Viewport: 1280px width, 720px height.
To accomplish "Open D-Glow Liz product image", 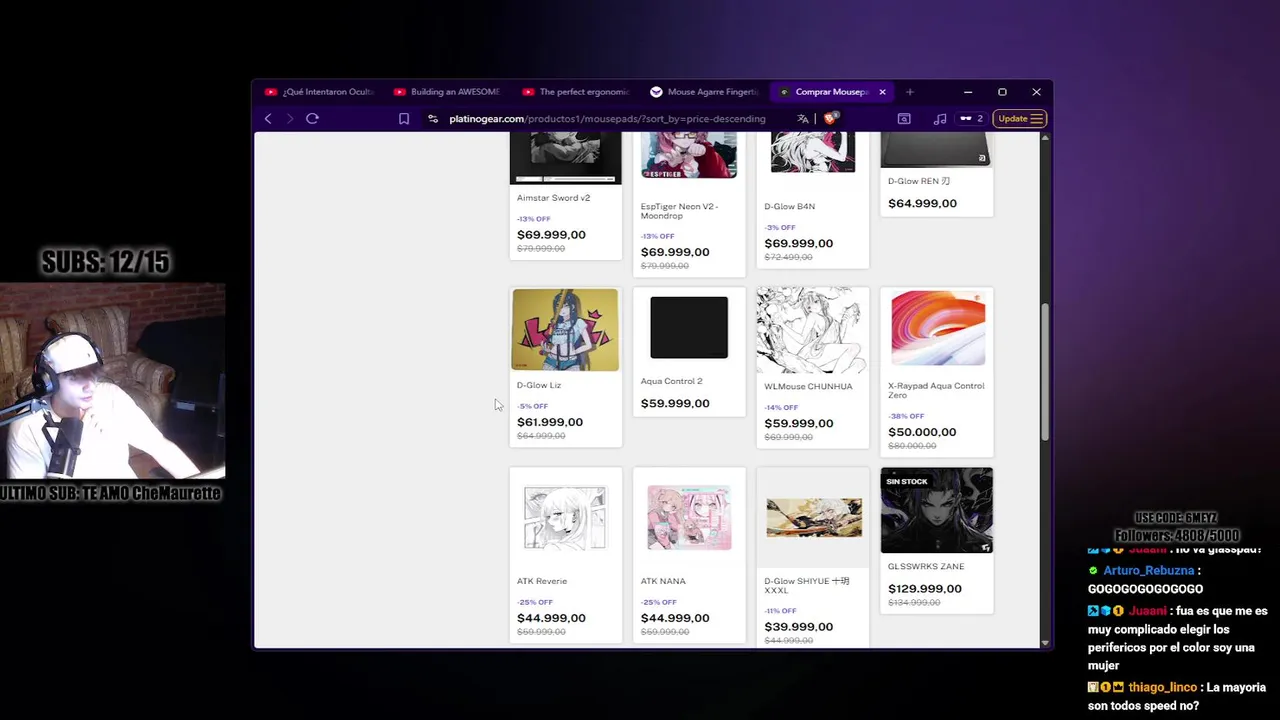I will coord(565,330).
